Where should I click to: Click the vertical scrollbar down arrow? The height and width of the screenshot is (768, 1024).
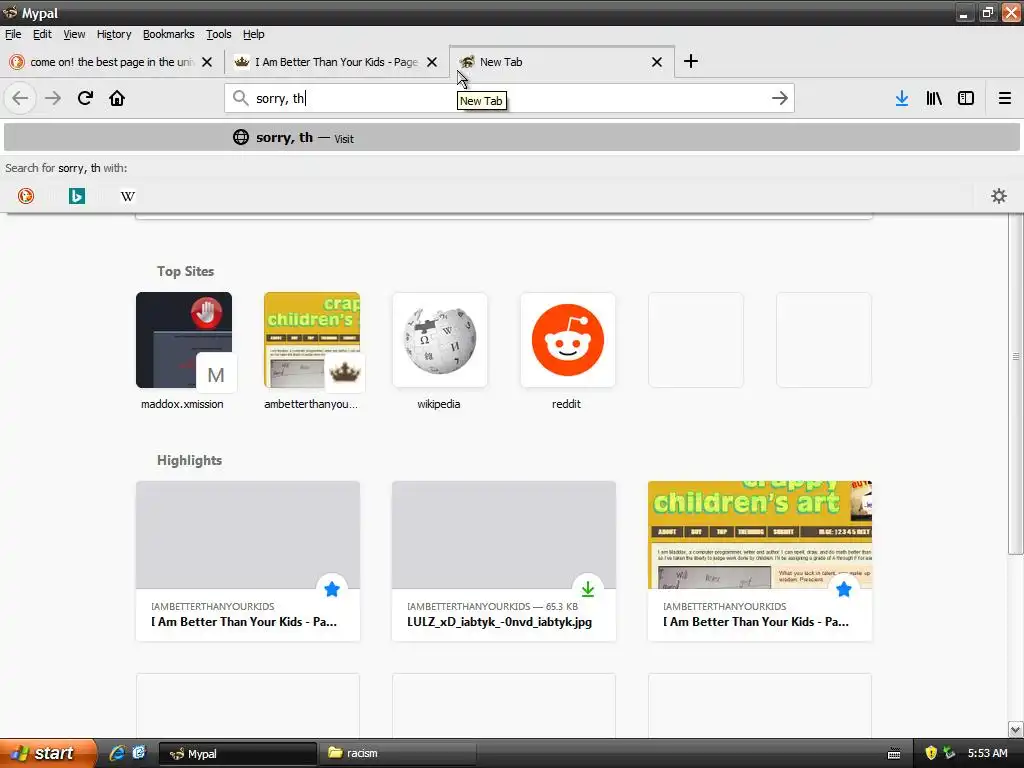click(x=1016, y=729)
